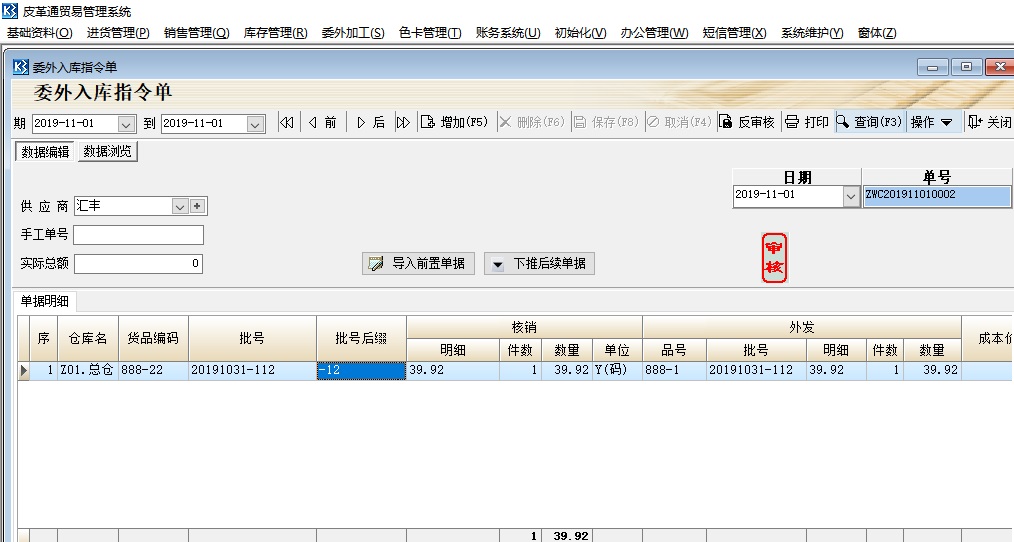Click 增加(F5) to add a document
1014x542 pixels.
455,122
